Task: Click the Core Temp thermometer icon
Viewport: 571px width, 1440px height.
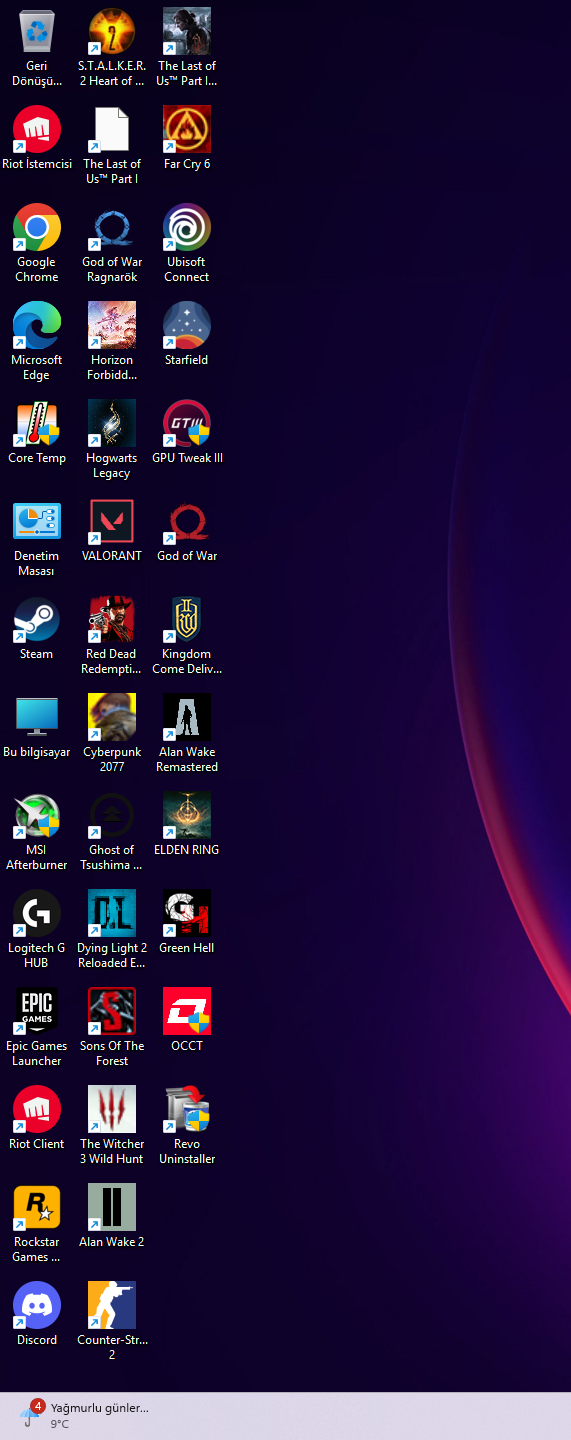Action: click(x=37, y=425)
